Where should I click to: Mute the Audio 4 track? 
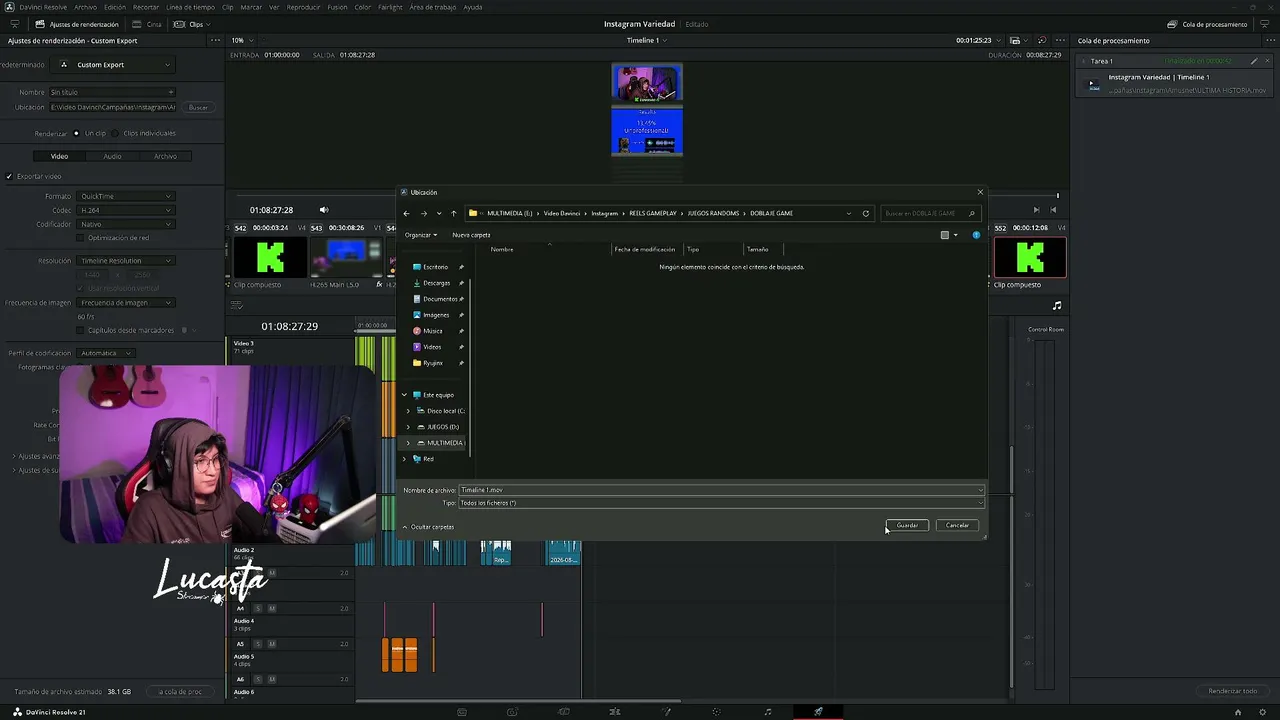(271, 609)
